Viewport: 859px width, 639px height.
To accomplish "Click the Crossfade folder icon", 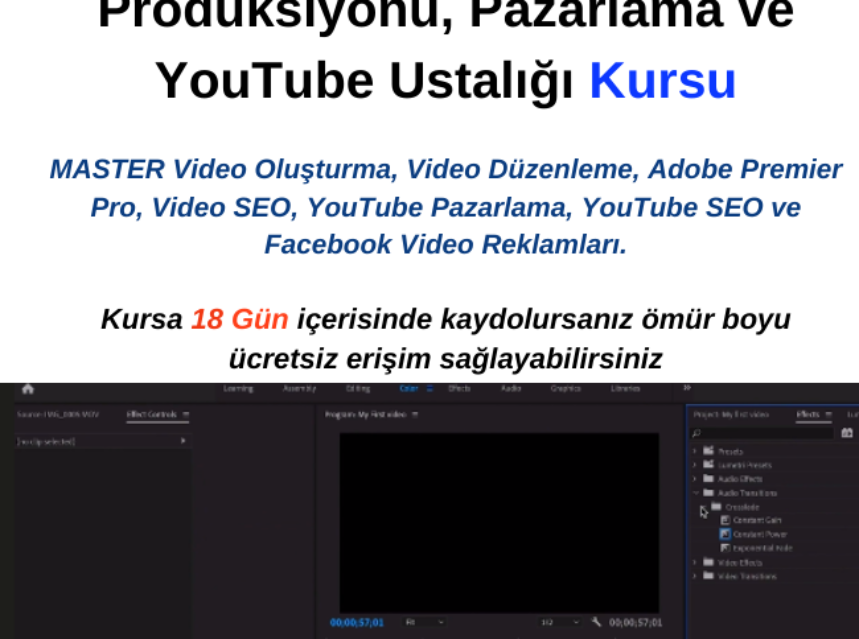I will coord(717,506).
